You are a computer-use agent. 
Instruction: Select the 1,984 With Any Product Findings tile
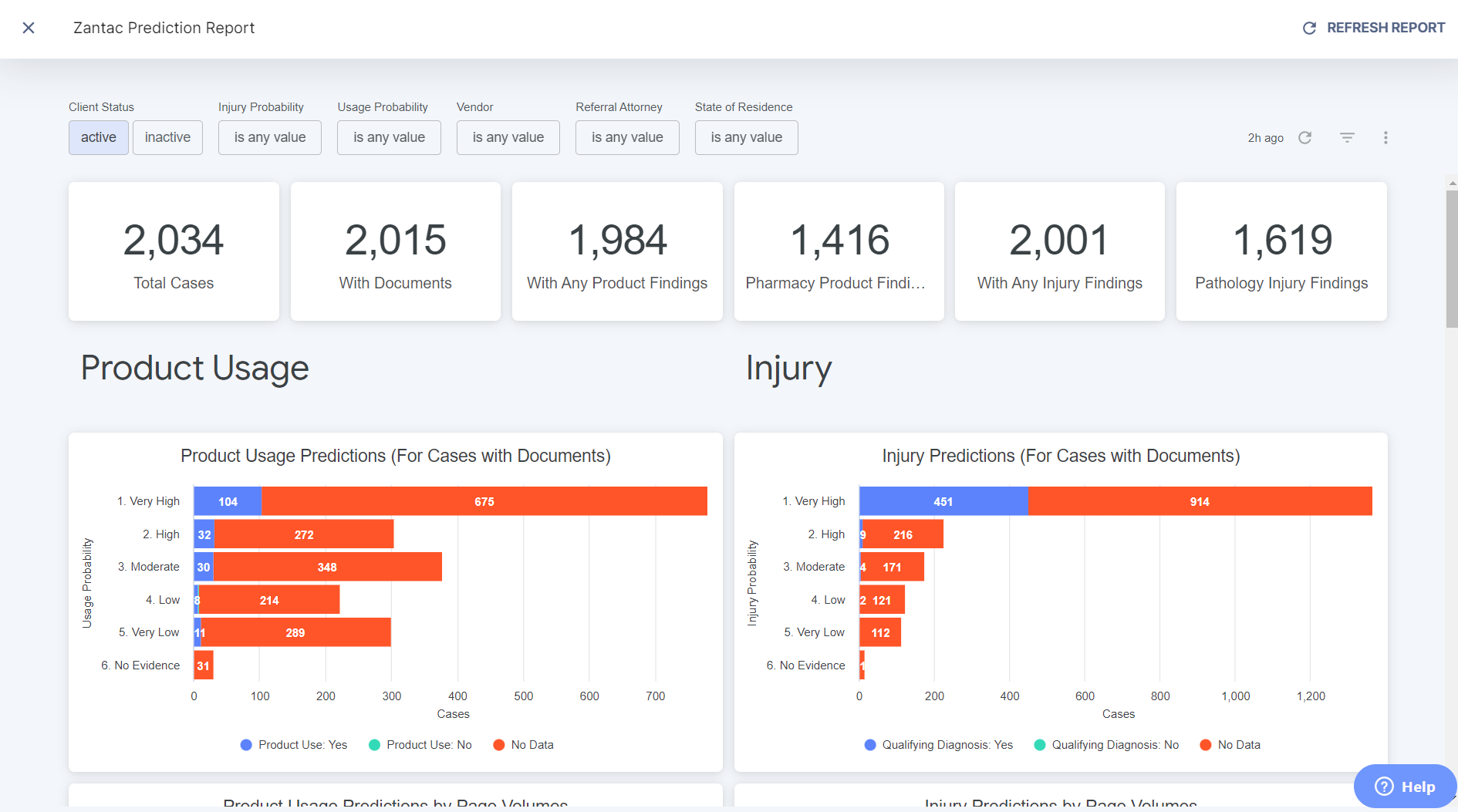tap(617, 251)
